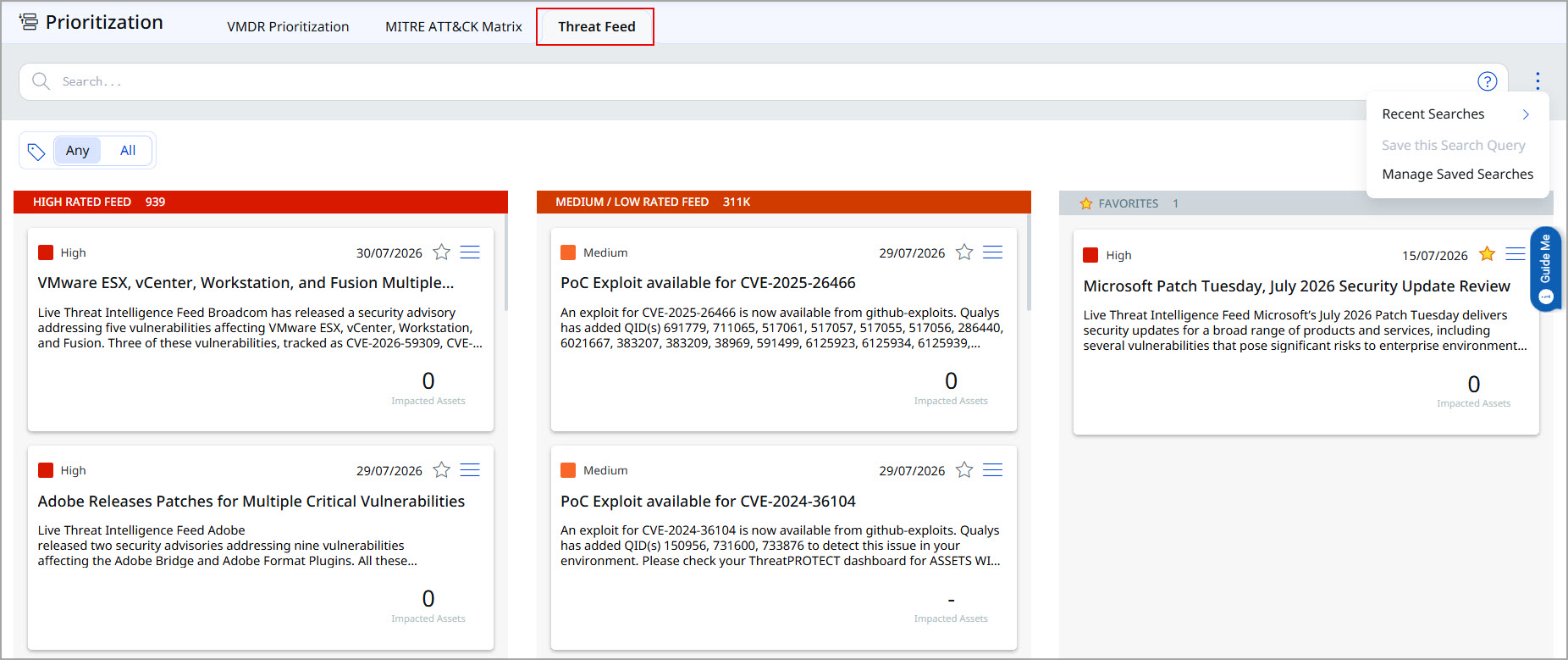Open menu on CVE-2025-26466 card
The image size is (1568, 660).
click(x=993, y=252)
